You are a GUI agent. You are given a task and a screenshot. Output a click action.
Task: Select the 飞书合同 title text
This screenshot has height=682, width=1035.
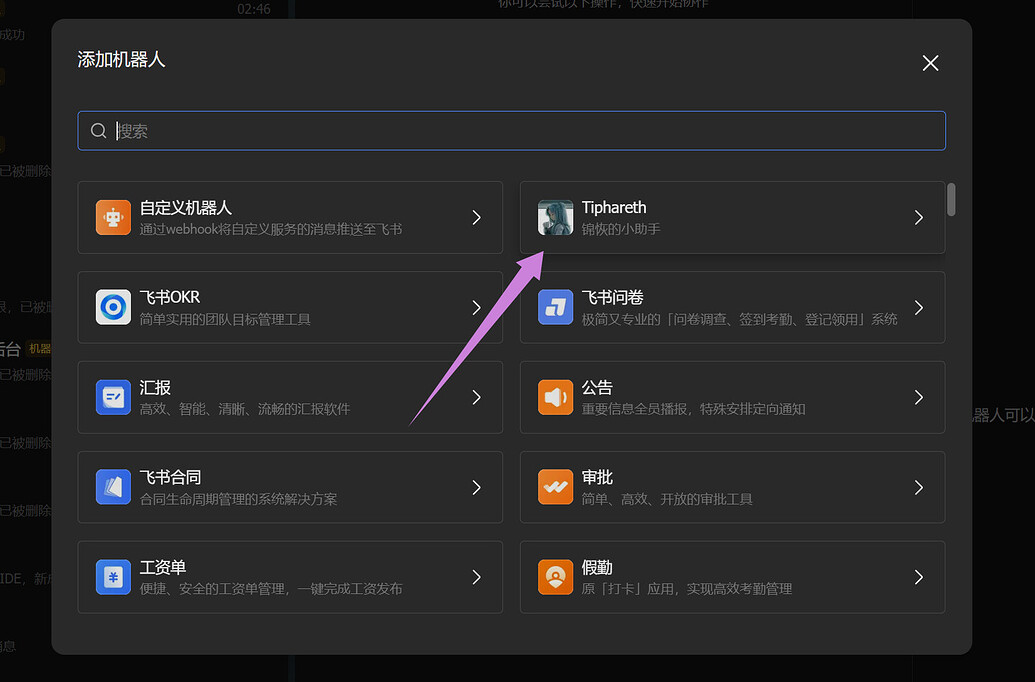pyautogui.click(x=170, y=477)
